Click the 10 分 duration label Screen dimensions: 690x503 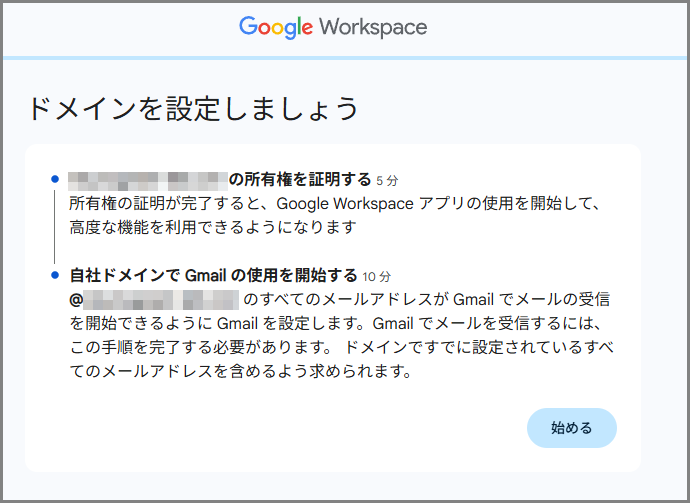click(377, 276)
